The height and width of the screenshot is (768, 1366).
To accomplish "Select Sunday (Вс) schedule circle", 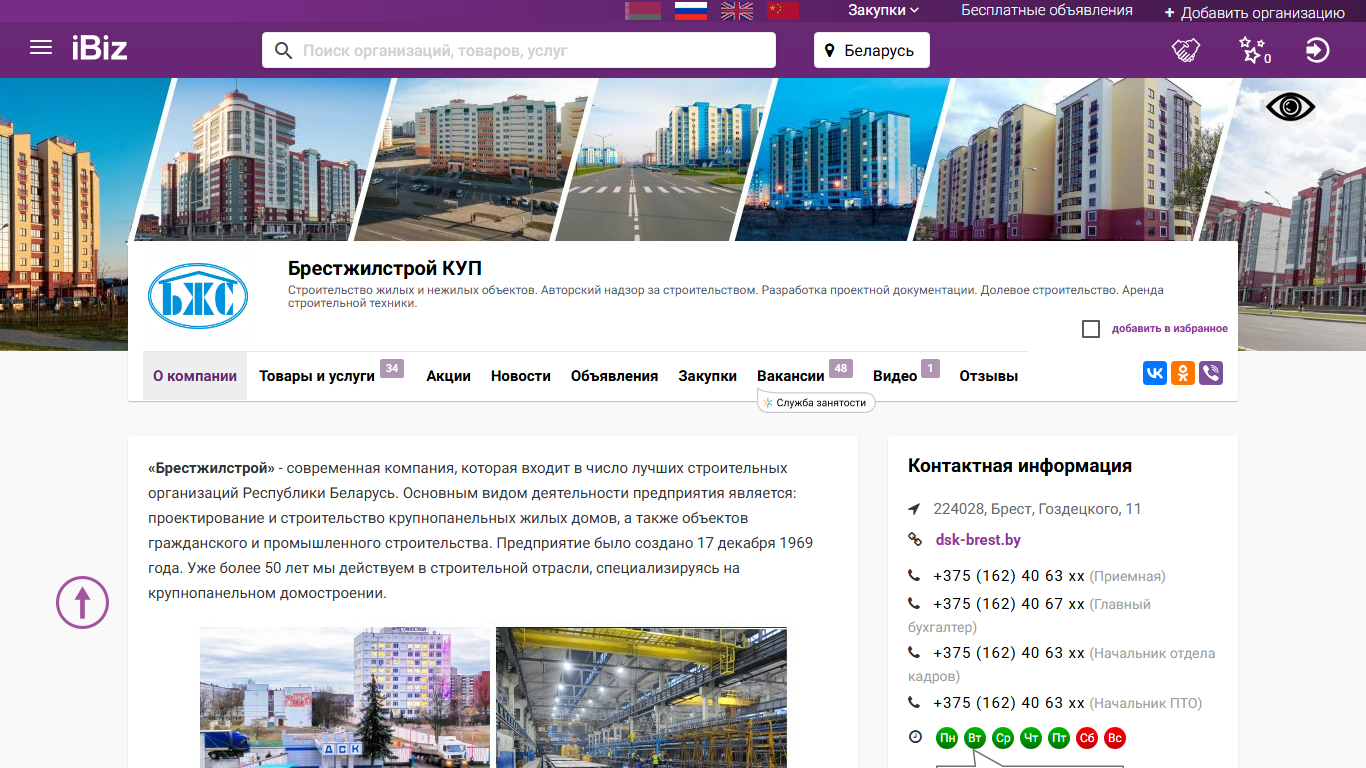I will (x=1115, y=739).
